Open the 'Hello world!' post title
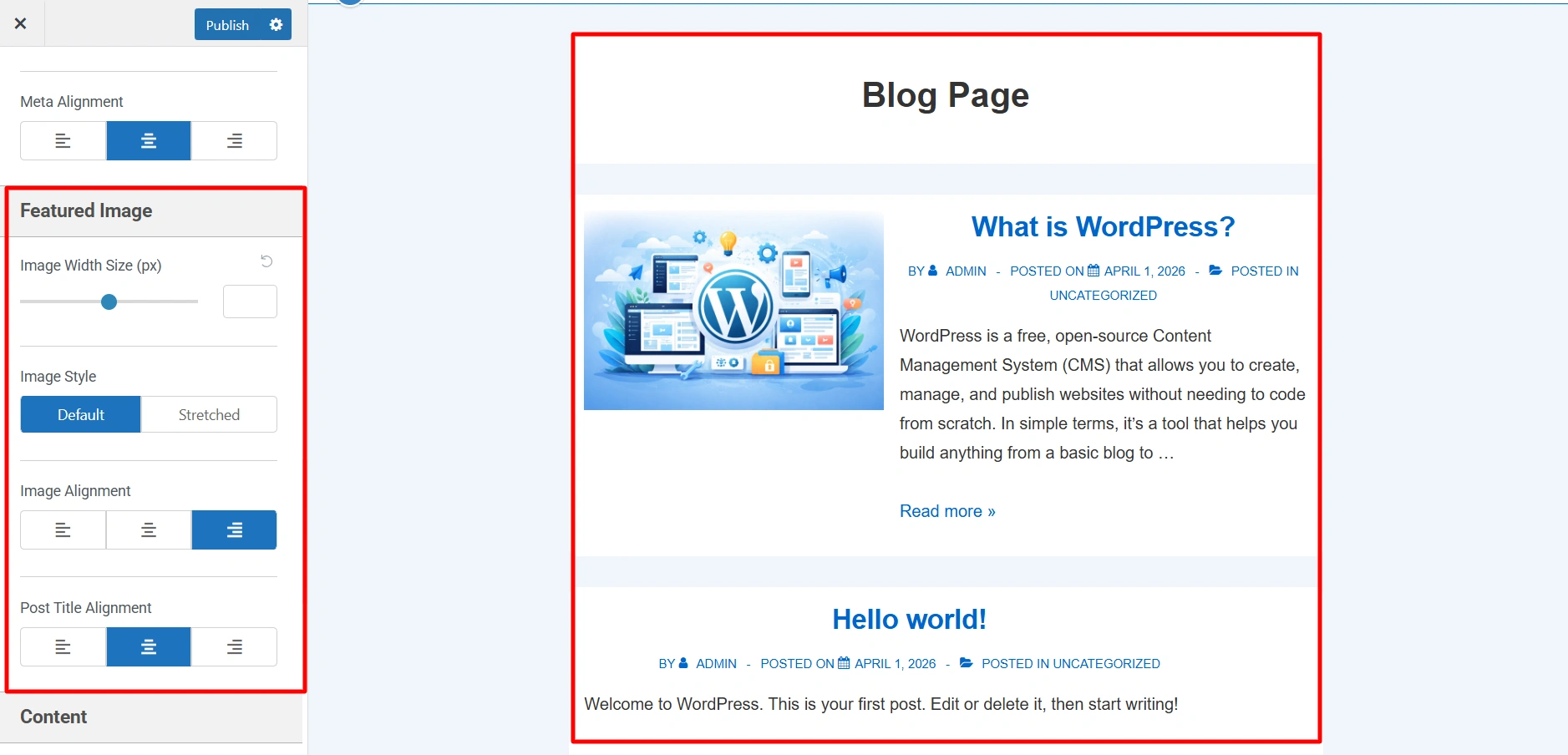 pyautogui.click(x=909, y=620)
